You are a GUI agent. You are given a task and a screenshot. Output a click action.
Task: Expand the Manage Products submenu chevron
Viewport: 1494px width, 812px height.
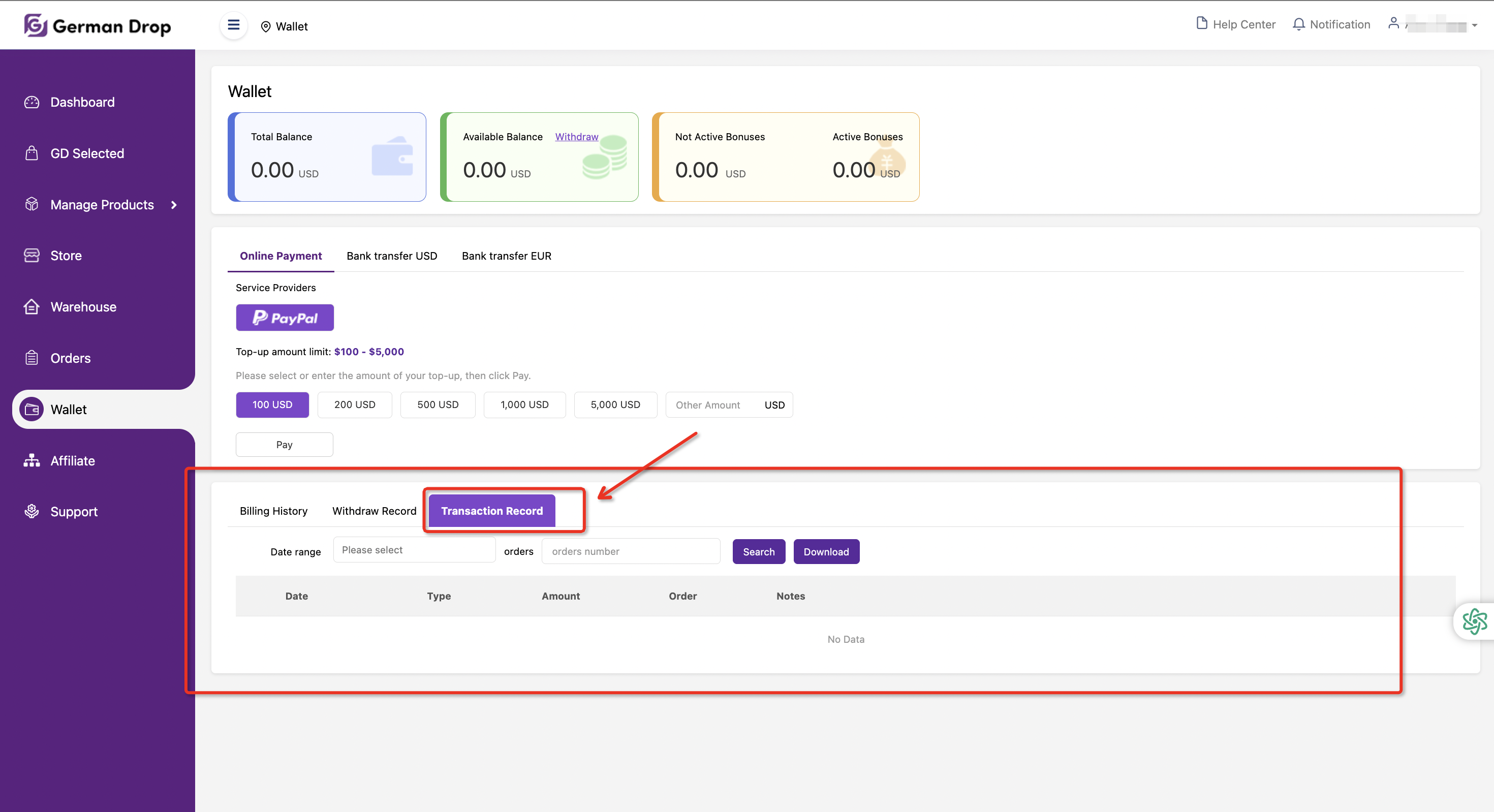point(173,205)
